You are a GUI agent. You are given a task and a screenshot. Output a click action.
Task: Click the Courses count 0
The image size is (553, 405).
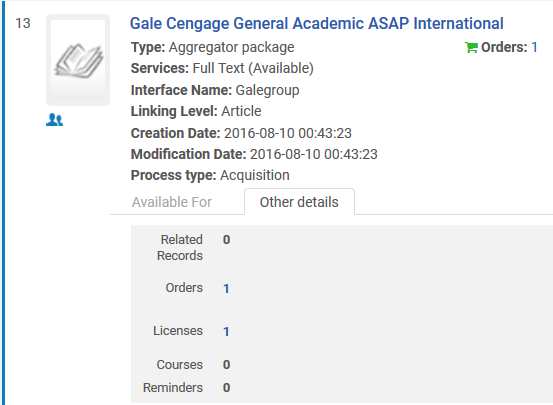pos(226,364)
